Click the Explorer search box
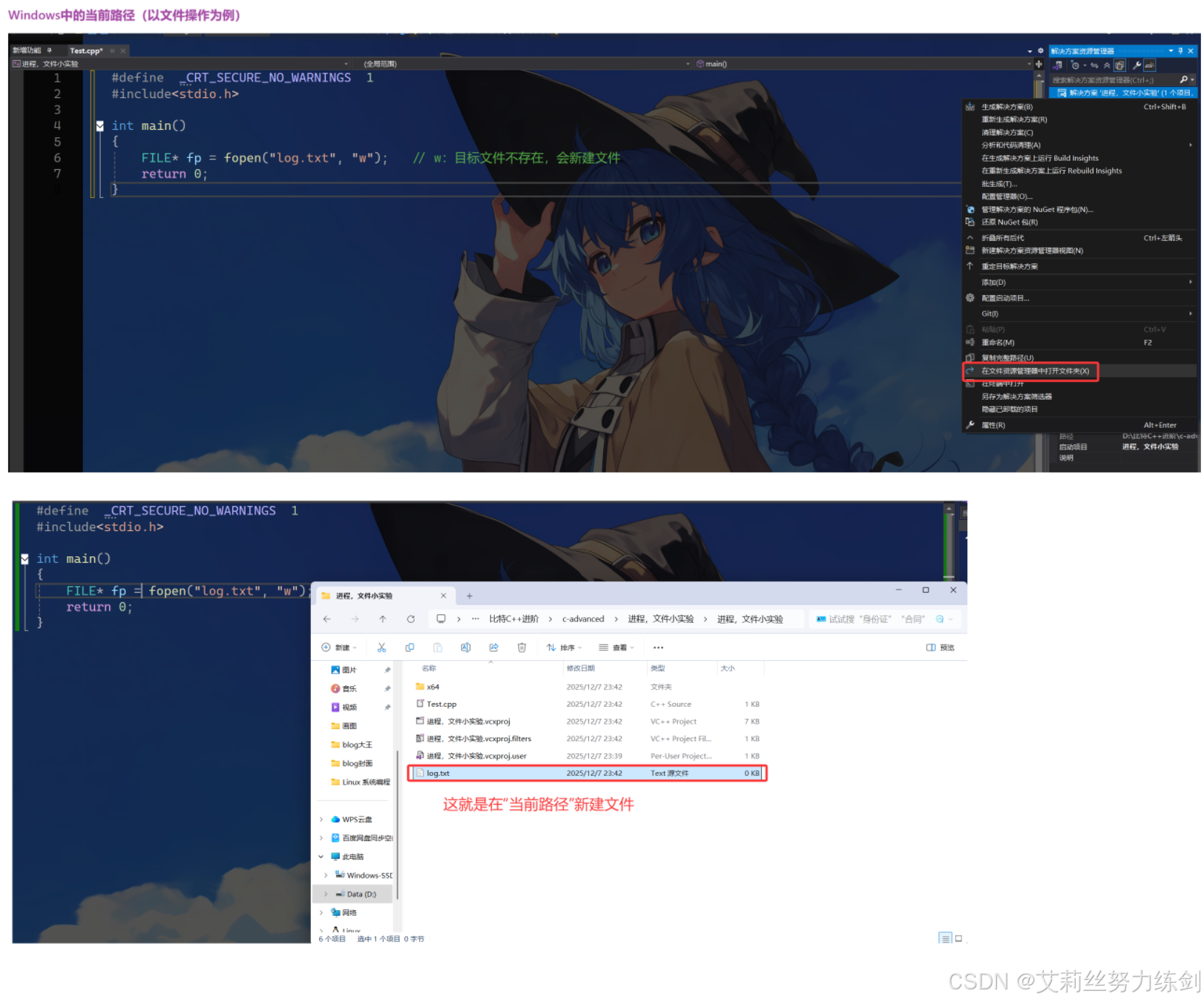1204x1002 pixels. [x=884, y=619]
